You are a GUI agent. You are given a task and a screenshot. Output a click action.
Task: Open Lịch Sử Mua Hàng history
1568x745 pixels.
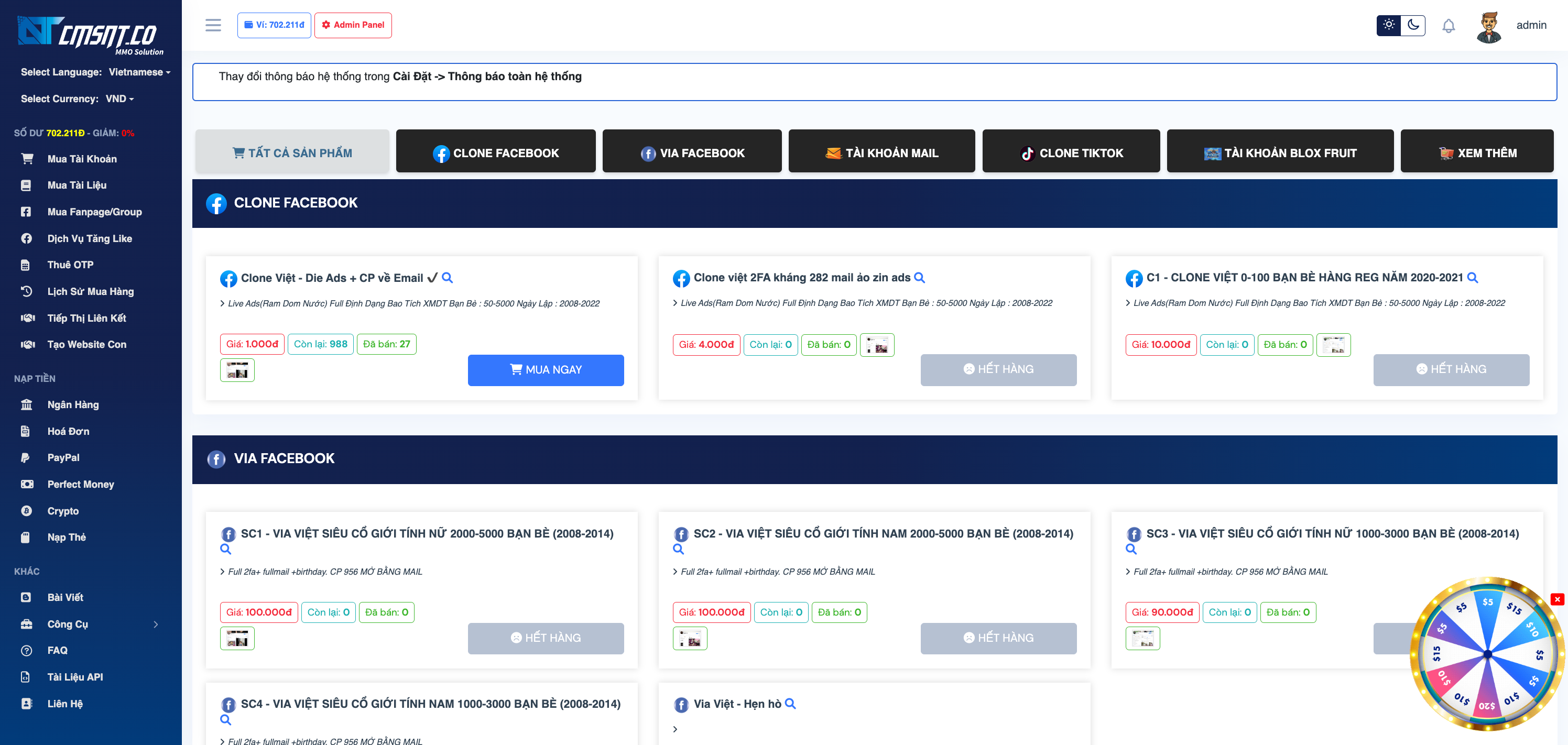[x=90, y=291]
